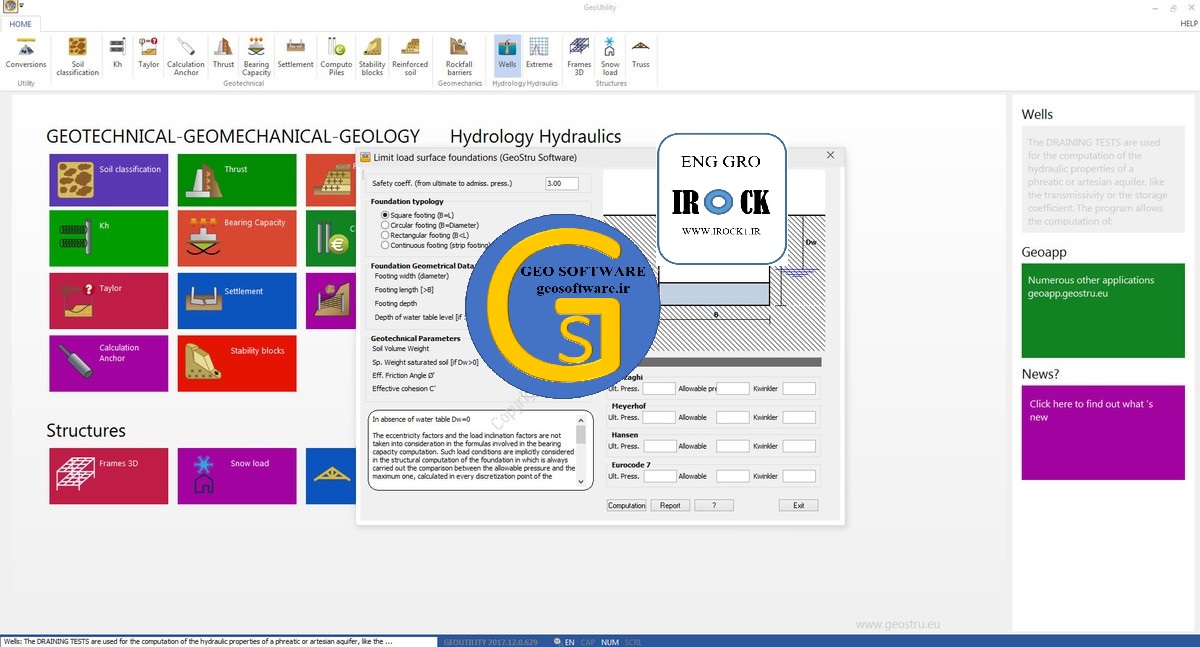Open the HELP menu
1200x647 pixels.
coord(1189,23)
